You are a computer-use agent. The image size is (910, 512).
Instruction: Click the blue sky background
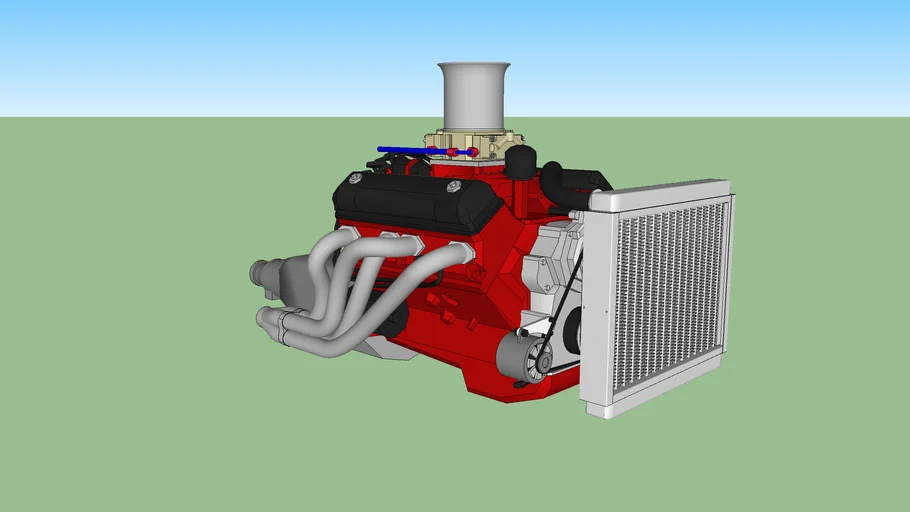pyautogui.click(x=200, y=50)
